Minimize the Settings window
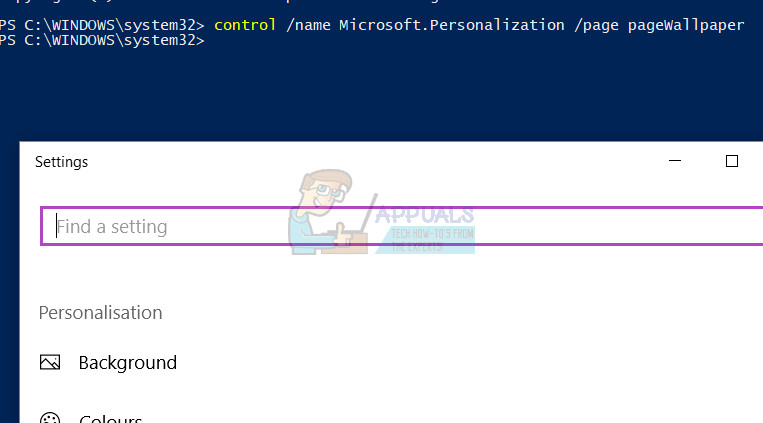The height and width of the screenshot is (423, 763). point(679,161)
